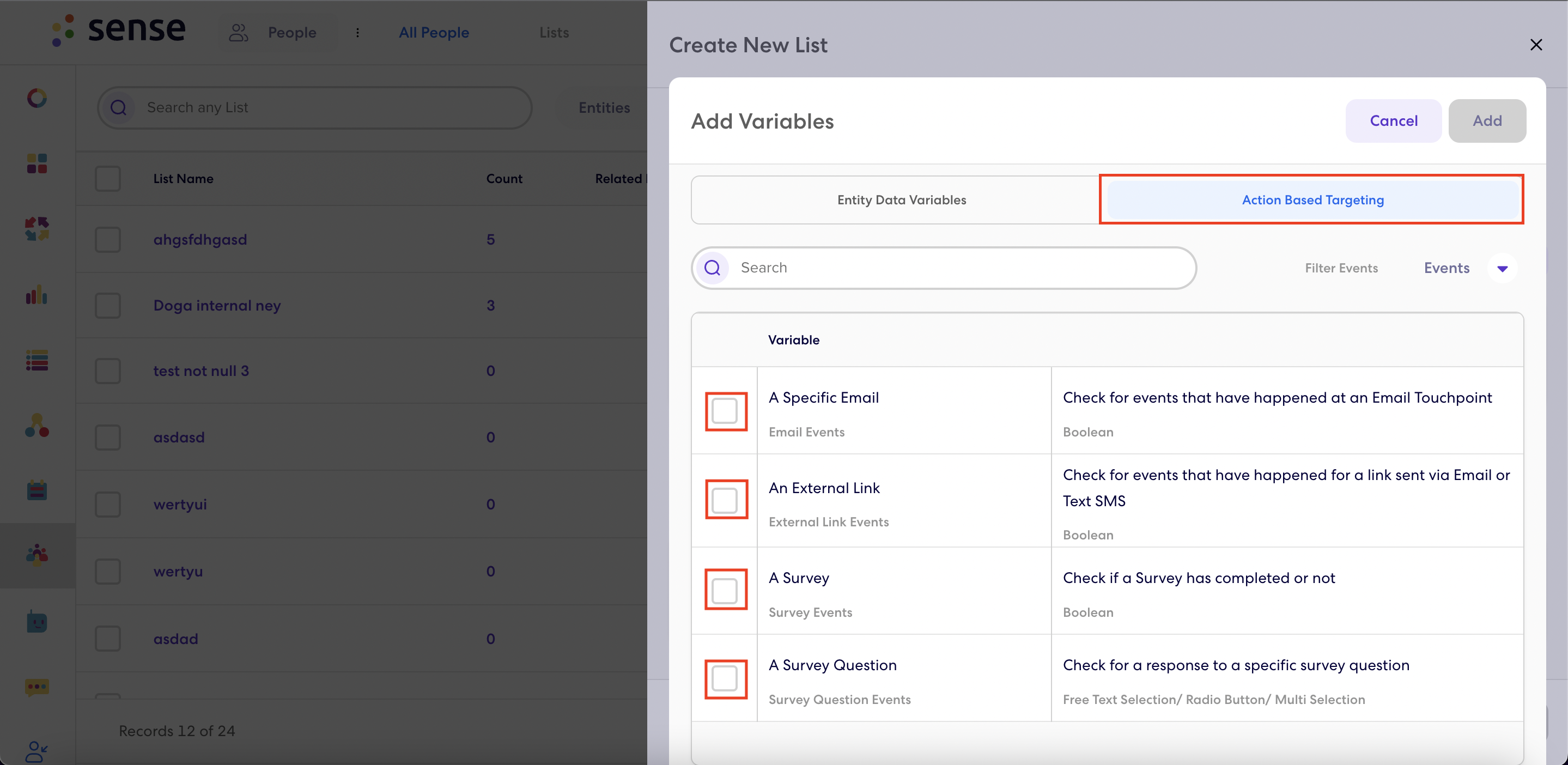The image size is (1568, 765).
Task: Click the Survey Question Events subtitle
Action: coord(840,699)
